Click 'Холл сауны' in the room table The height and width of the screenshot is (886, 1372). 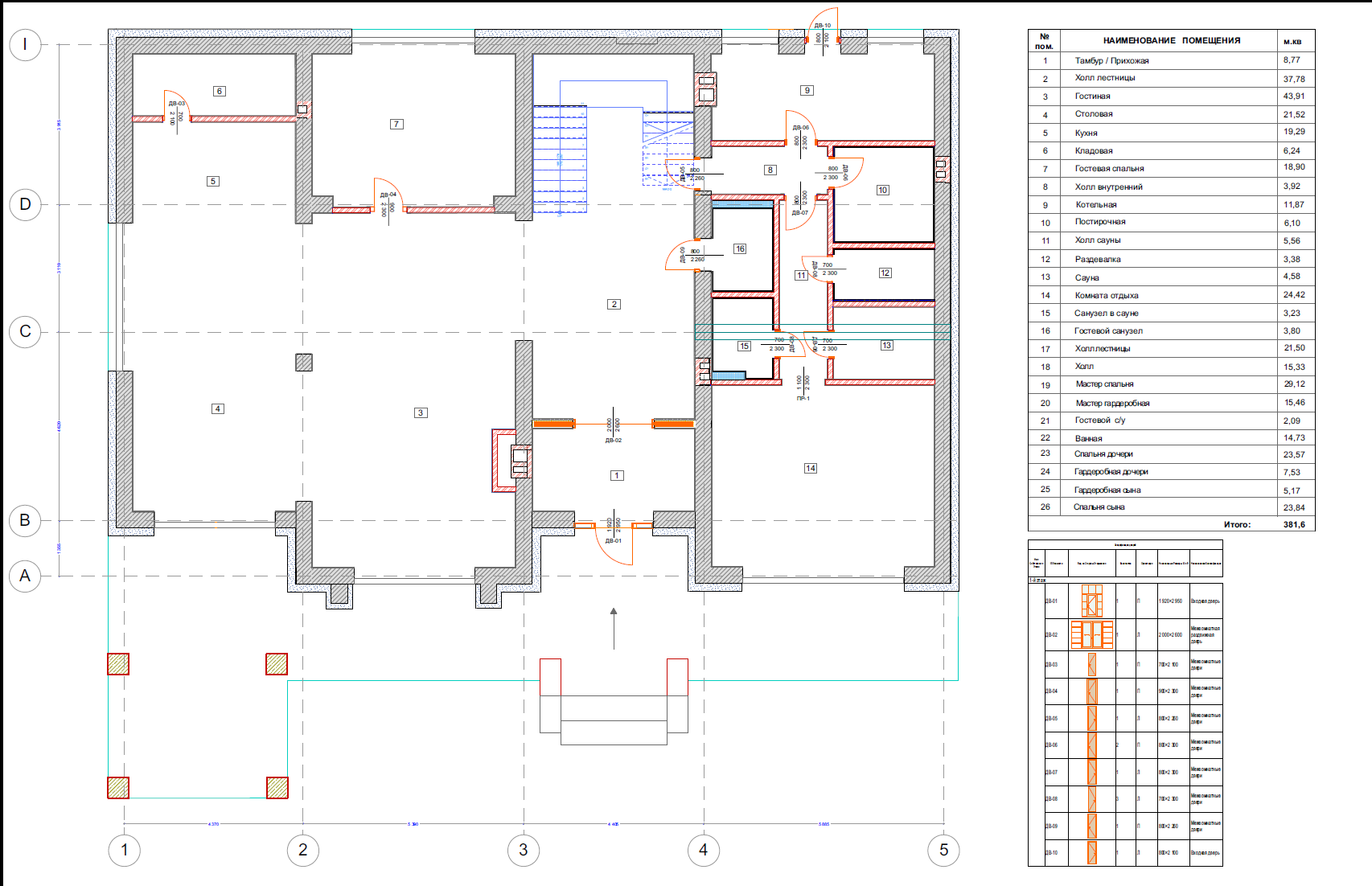coord(1098,240)
